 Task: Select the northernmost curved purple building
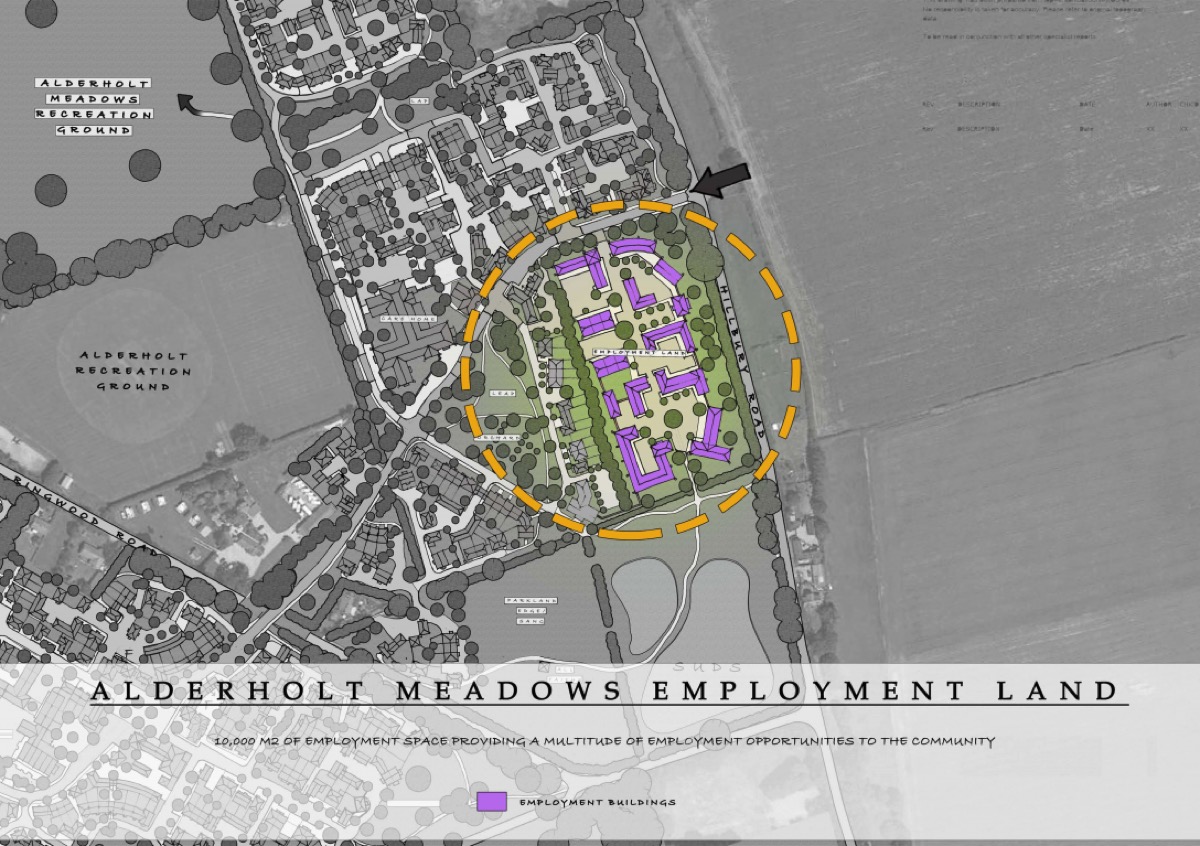[632, 247]
